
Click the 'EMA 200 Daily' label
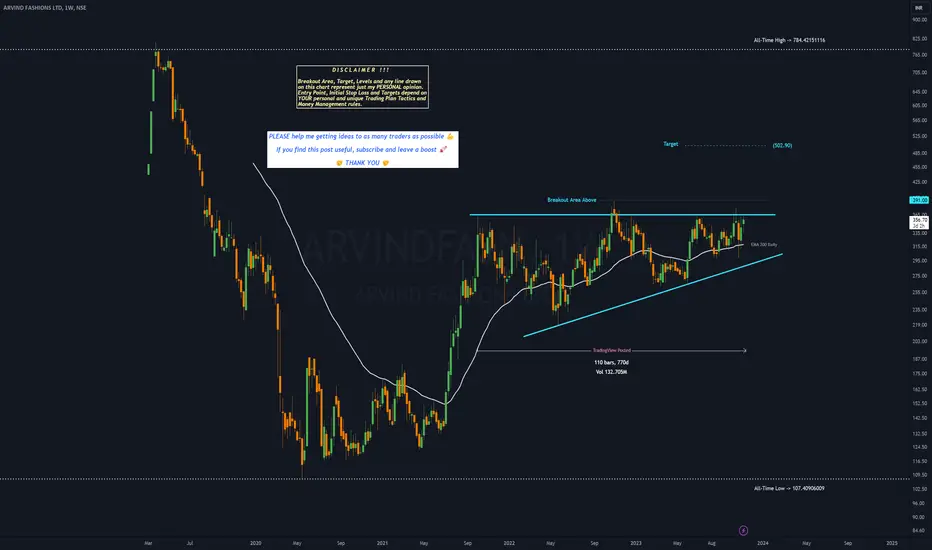[x=764, y=244]
